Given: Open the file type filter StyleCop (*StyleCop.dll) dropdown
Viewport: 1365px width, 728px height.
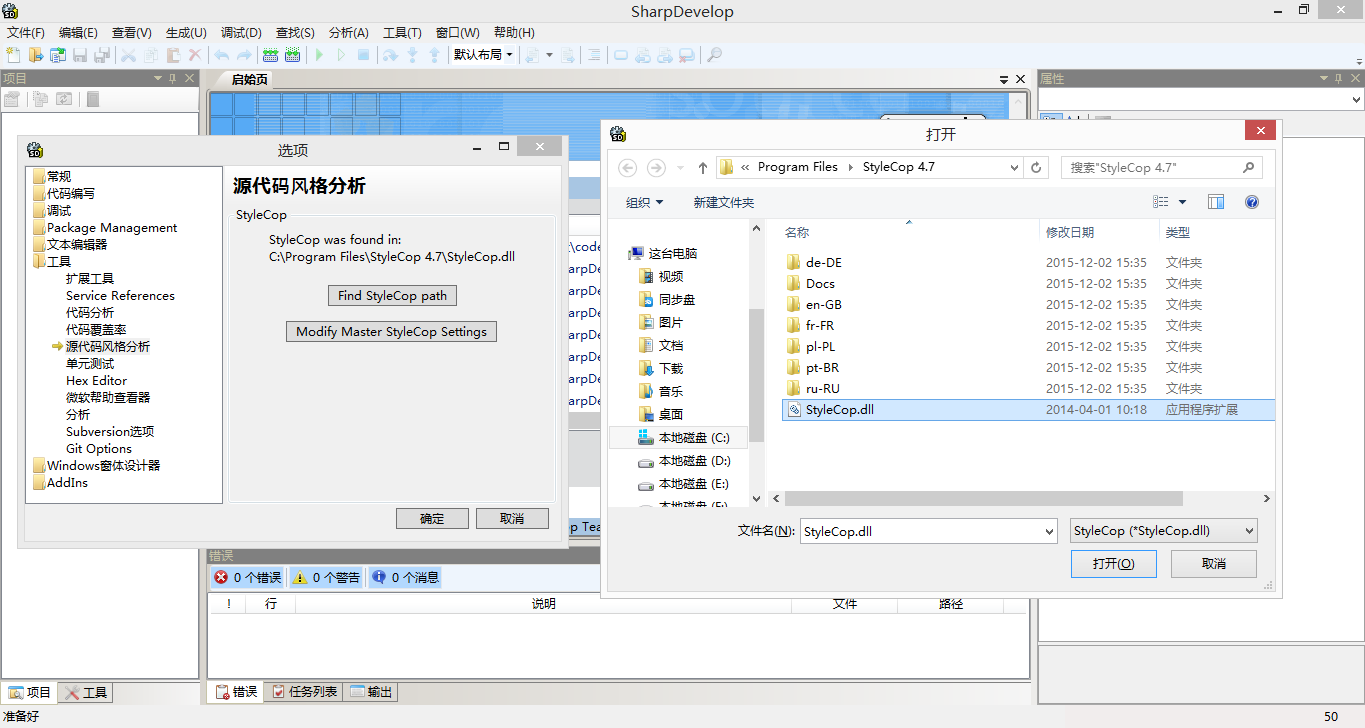Looking at the screenshot, I should 1163,531.
